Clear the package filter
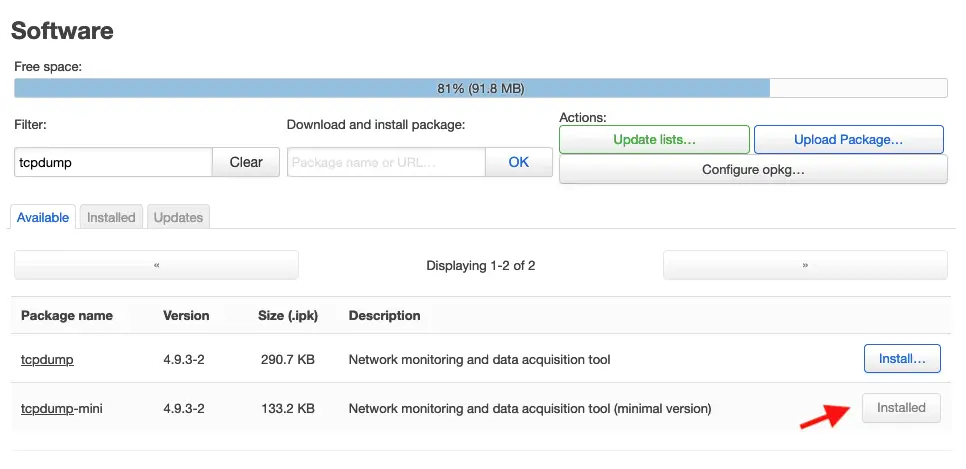Viewport: 966px width, 469px height. 246,162
